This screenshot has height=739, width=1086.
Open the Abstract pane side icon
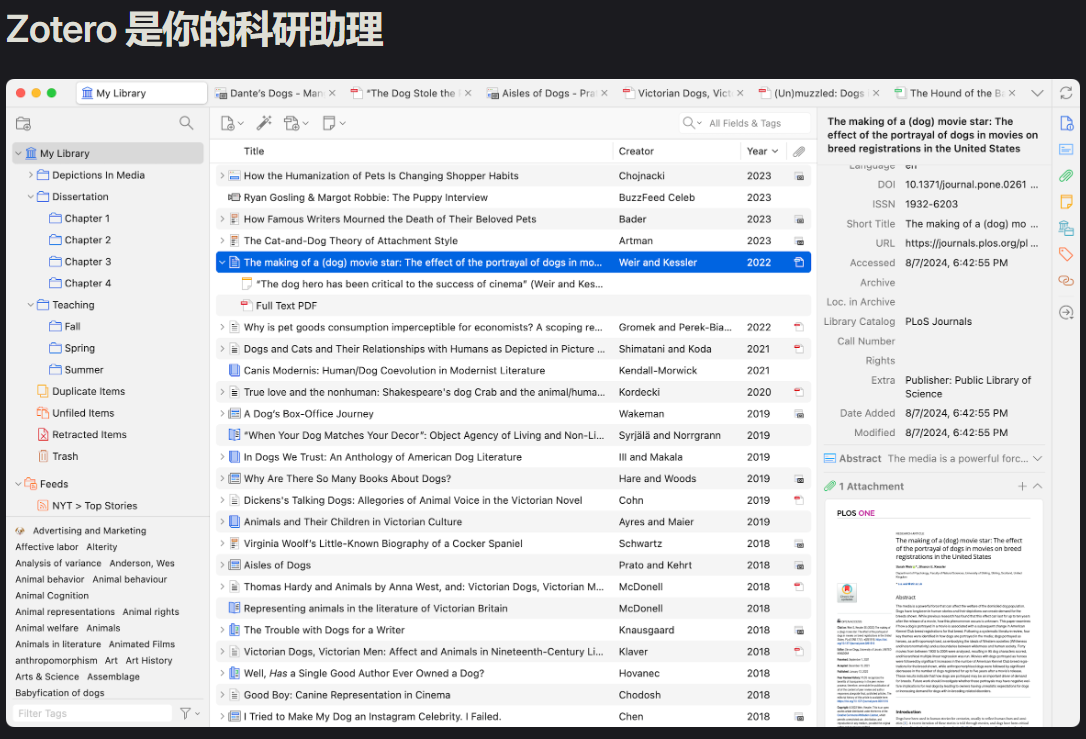(x=1066, y=150)
